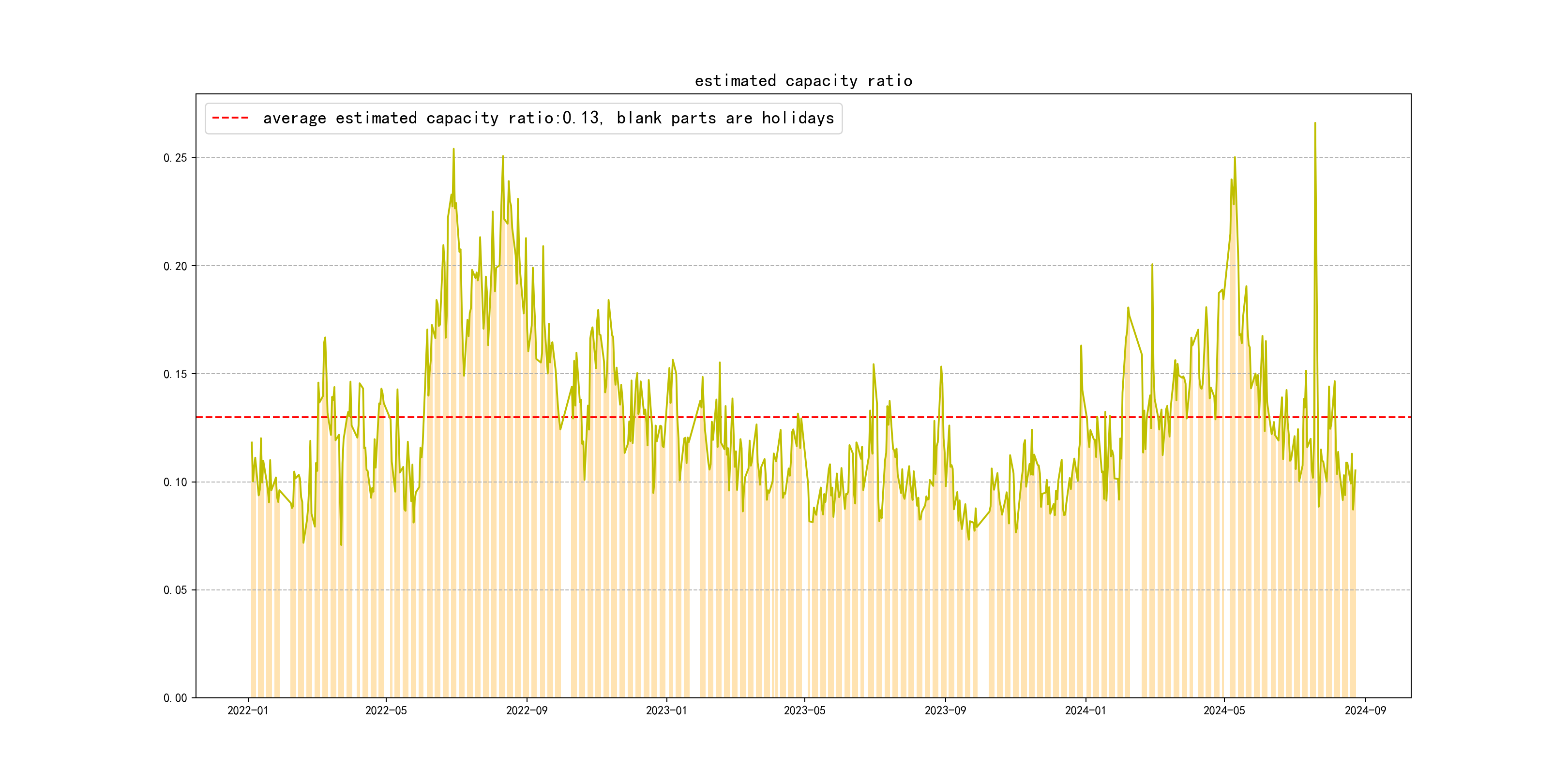Click the 2022-09 x-axis date label

[527, 711]
